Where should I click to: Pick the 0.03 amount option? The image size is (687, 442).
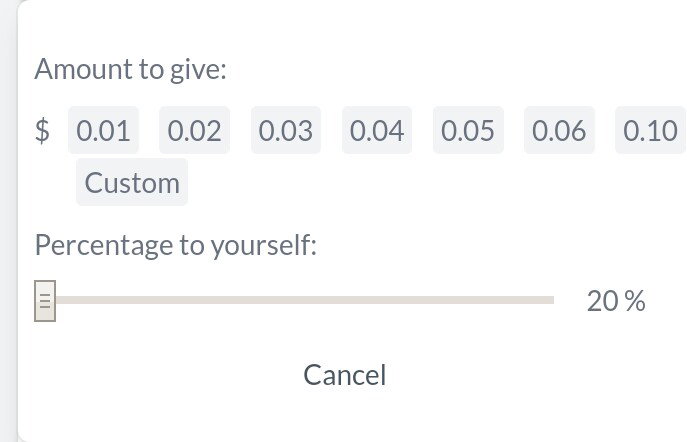tap(286, 130)
